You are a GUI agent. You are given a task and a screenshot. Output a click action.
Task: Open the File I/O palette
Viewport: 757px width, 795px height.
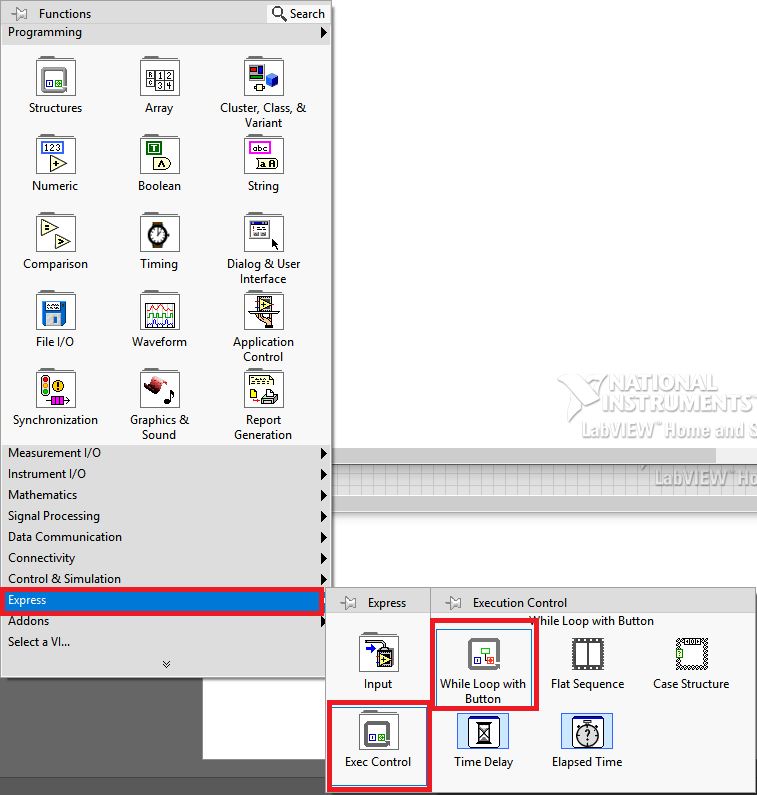pyautogui.click(x=56, y=312)
